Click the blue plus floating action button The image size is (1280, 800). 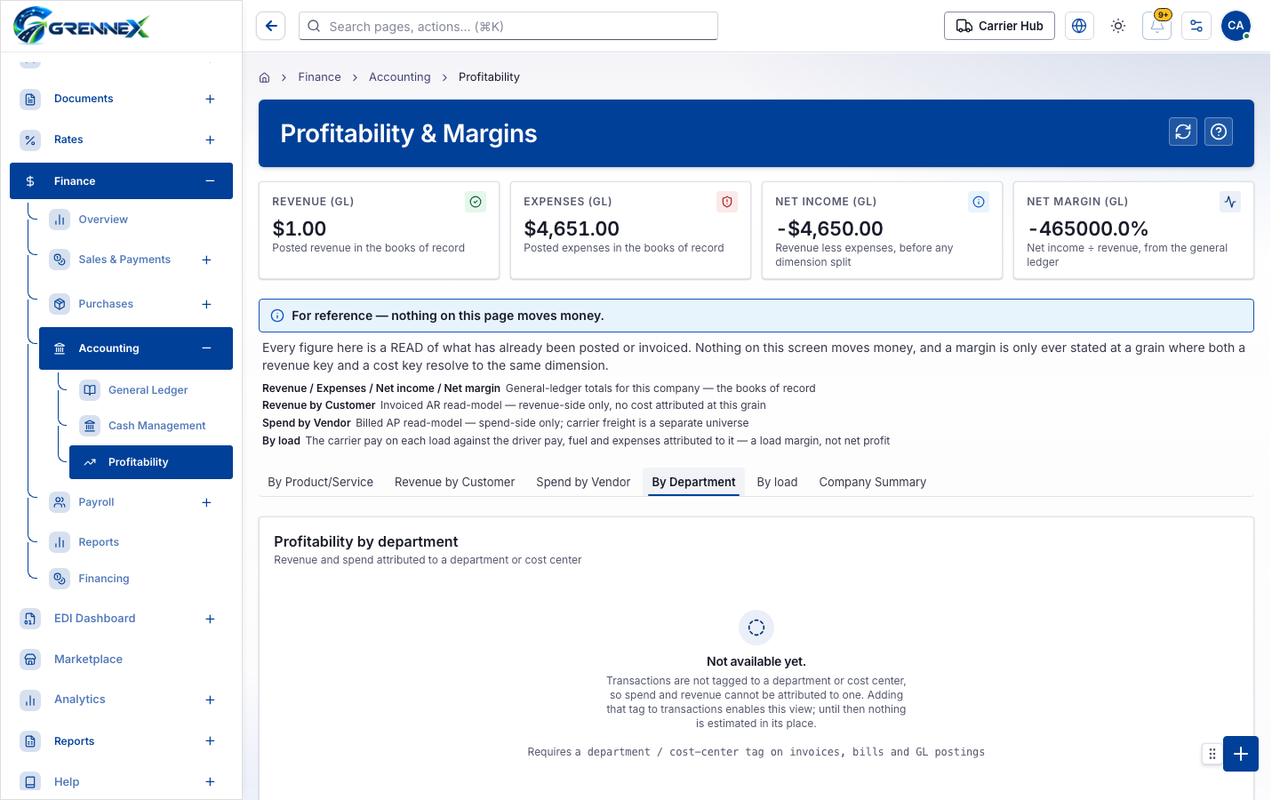1240,754
